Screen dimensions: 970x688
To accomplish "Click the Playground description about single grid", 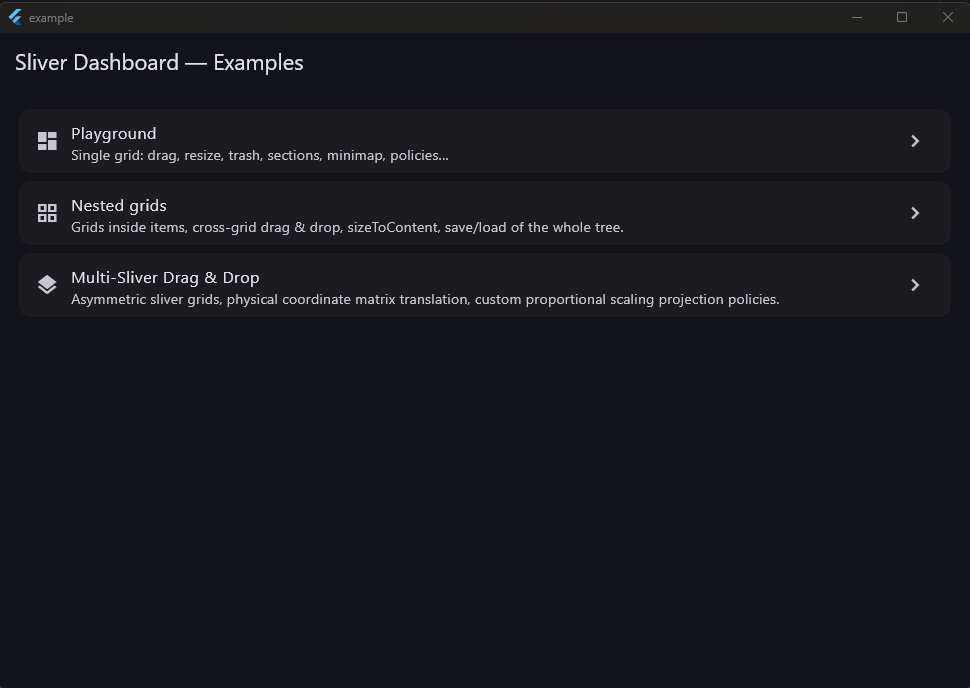I will (260, 155).
